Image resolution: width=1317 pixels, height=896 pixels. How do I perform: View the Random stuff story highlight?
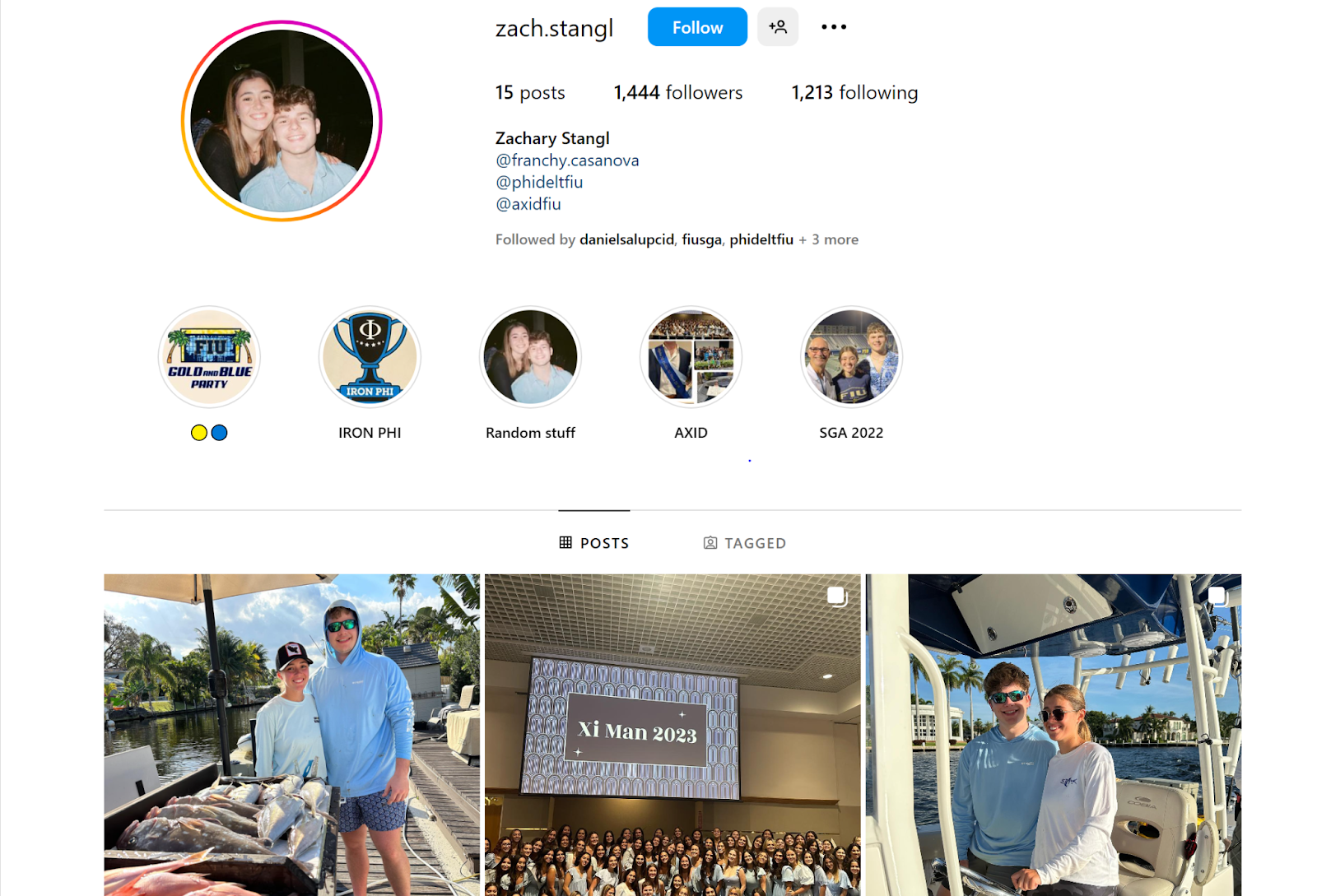(530, 357)
